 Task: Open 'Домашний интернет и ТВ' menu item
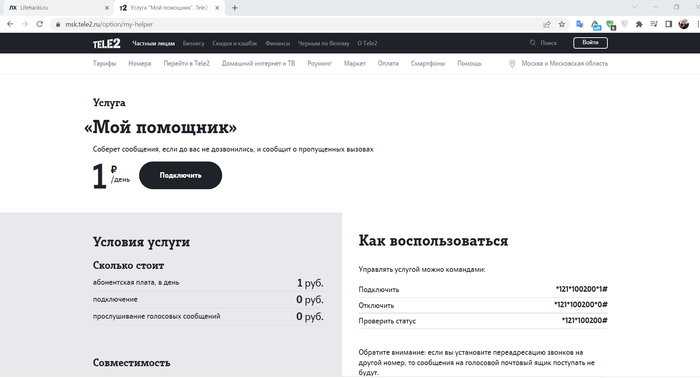(x=258, y=63)
